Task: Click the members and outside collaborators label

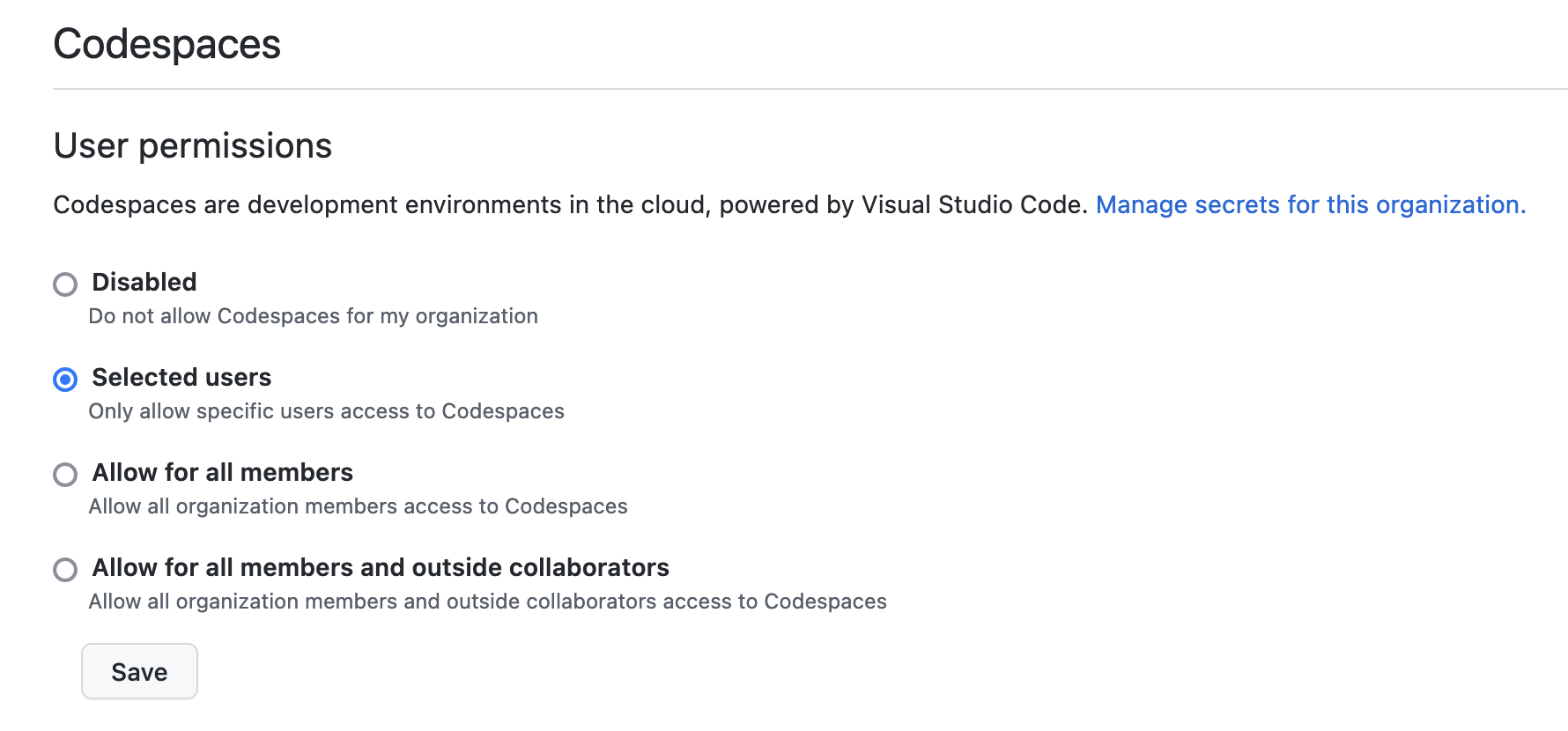Action: click(381, 568)
